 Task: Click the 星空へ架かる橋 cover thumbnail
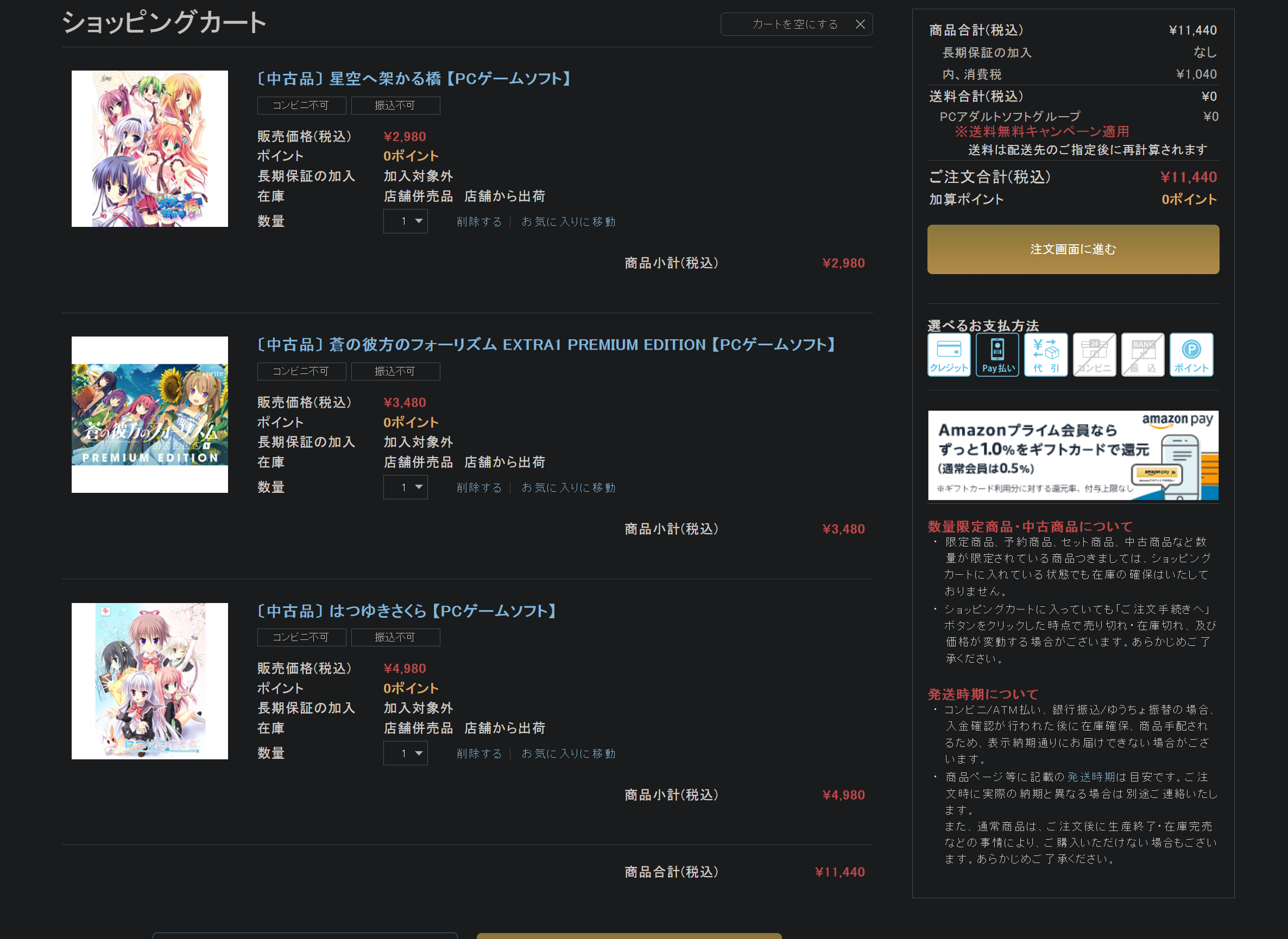pos(149,148)
